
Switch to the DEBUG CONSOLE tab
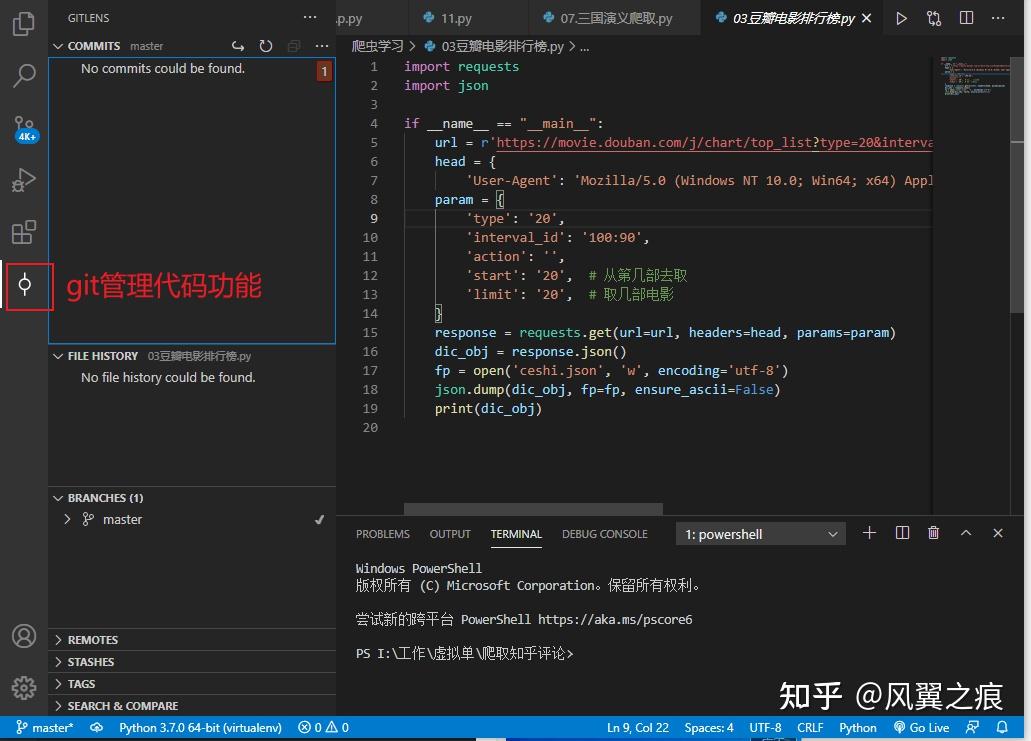604,533
